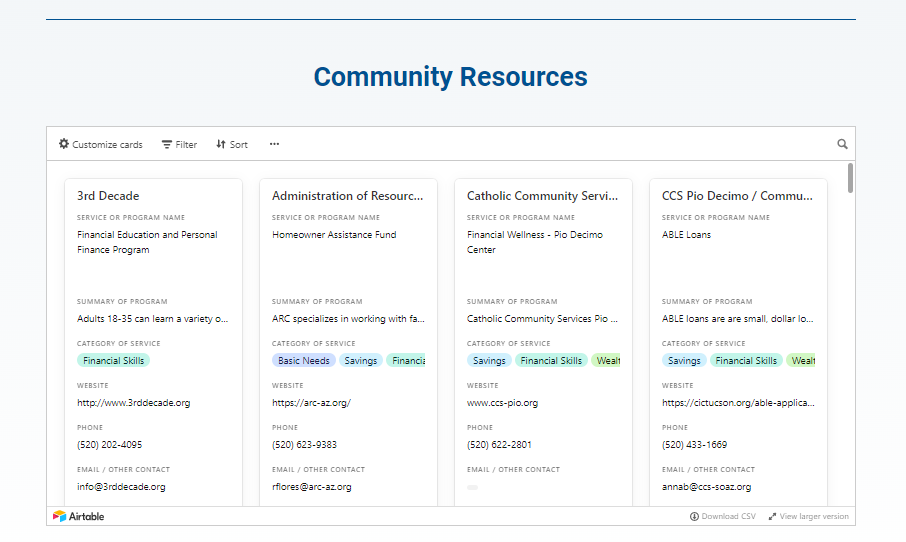Click the Financial Skills tag on 3rd Decade
The image size is (906, 542).
pyautogui.click(x=113, y=360)
